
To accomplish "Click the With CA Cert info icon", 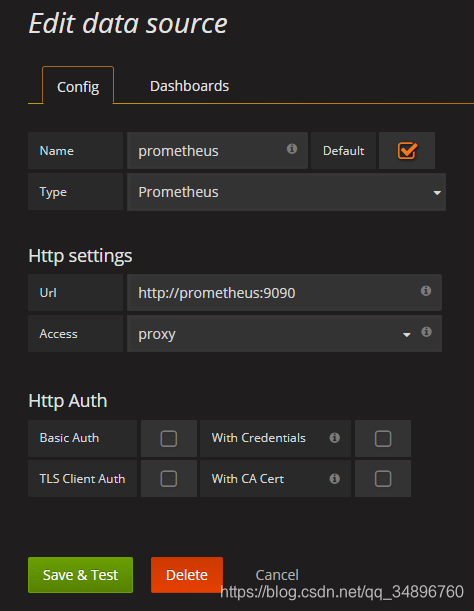I will (x=334, y=479).
